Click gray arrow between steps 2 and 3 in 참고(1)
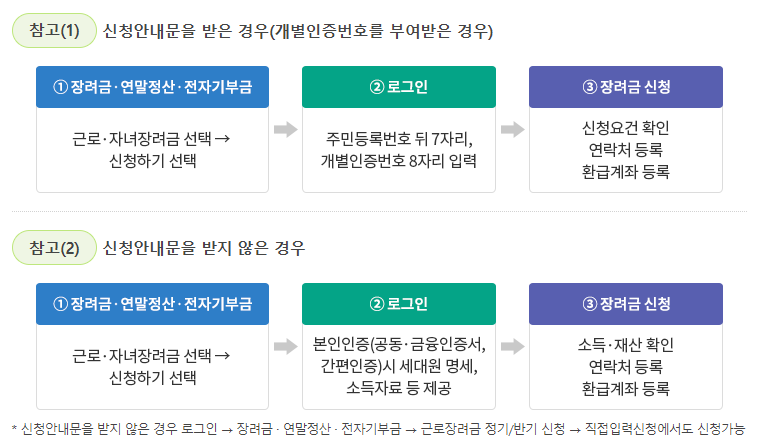761x445 pixels. pos(513,130)
